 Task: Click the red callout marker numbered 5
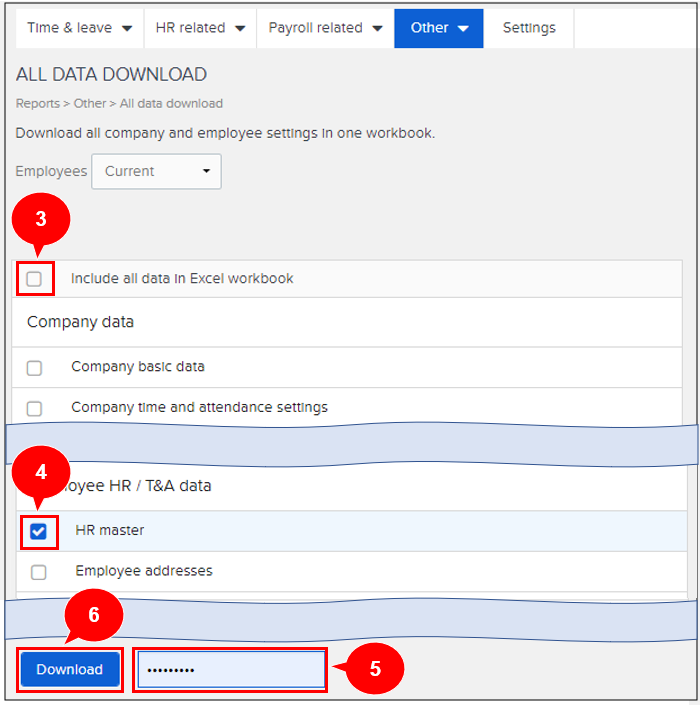point(374,670)
